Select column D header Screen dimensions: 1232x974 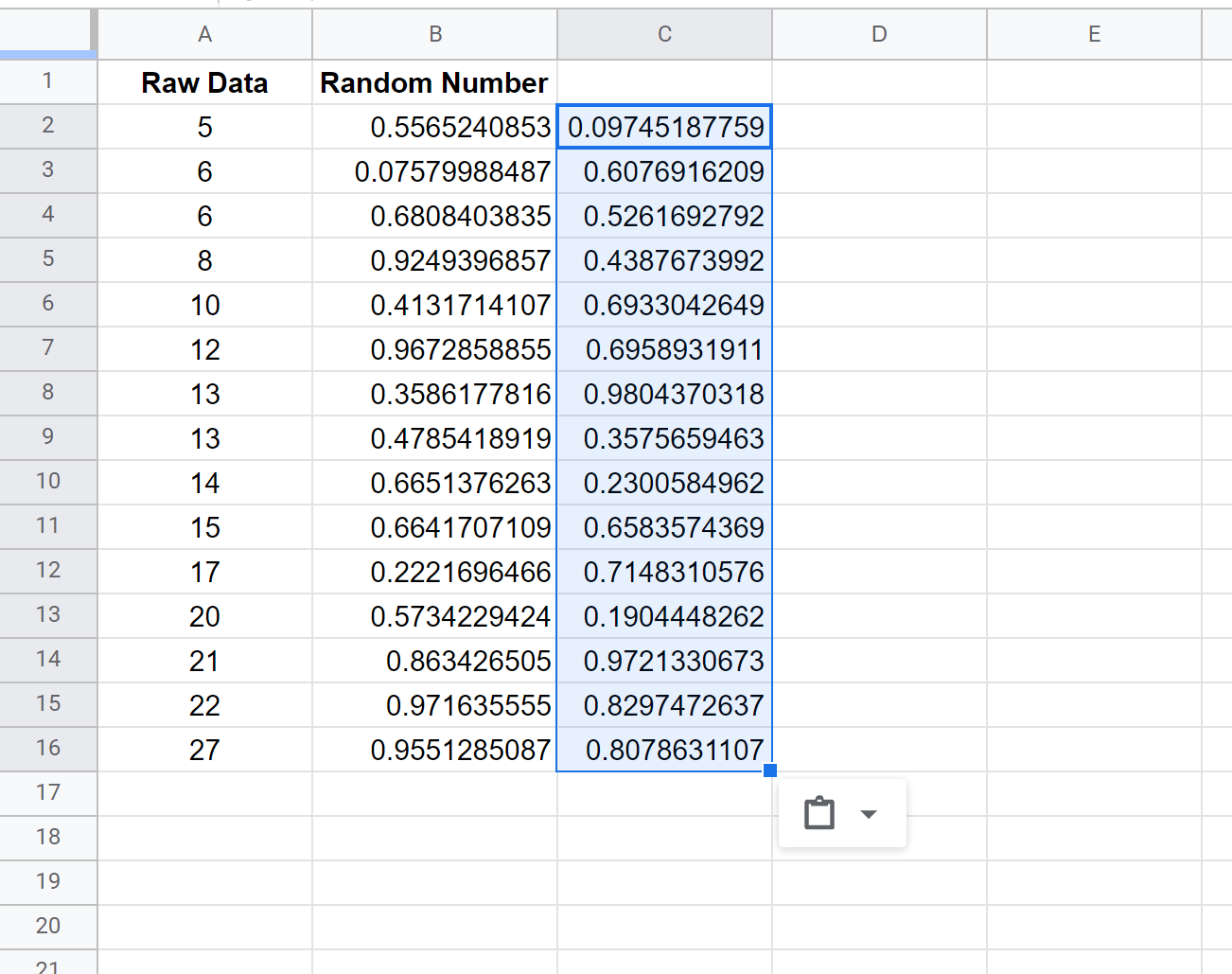coord(879,35)
